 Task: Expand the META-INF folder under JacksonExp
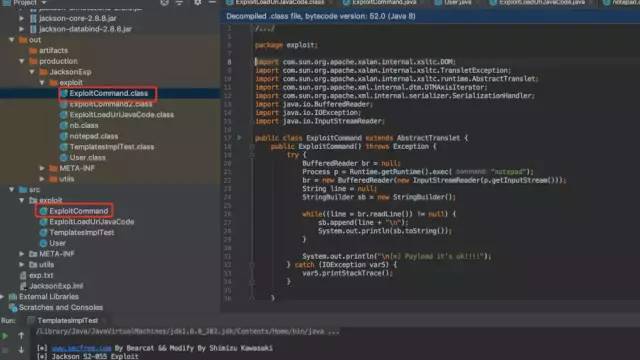click(x=42, y=168)
